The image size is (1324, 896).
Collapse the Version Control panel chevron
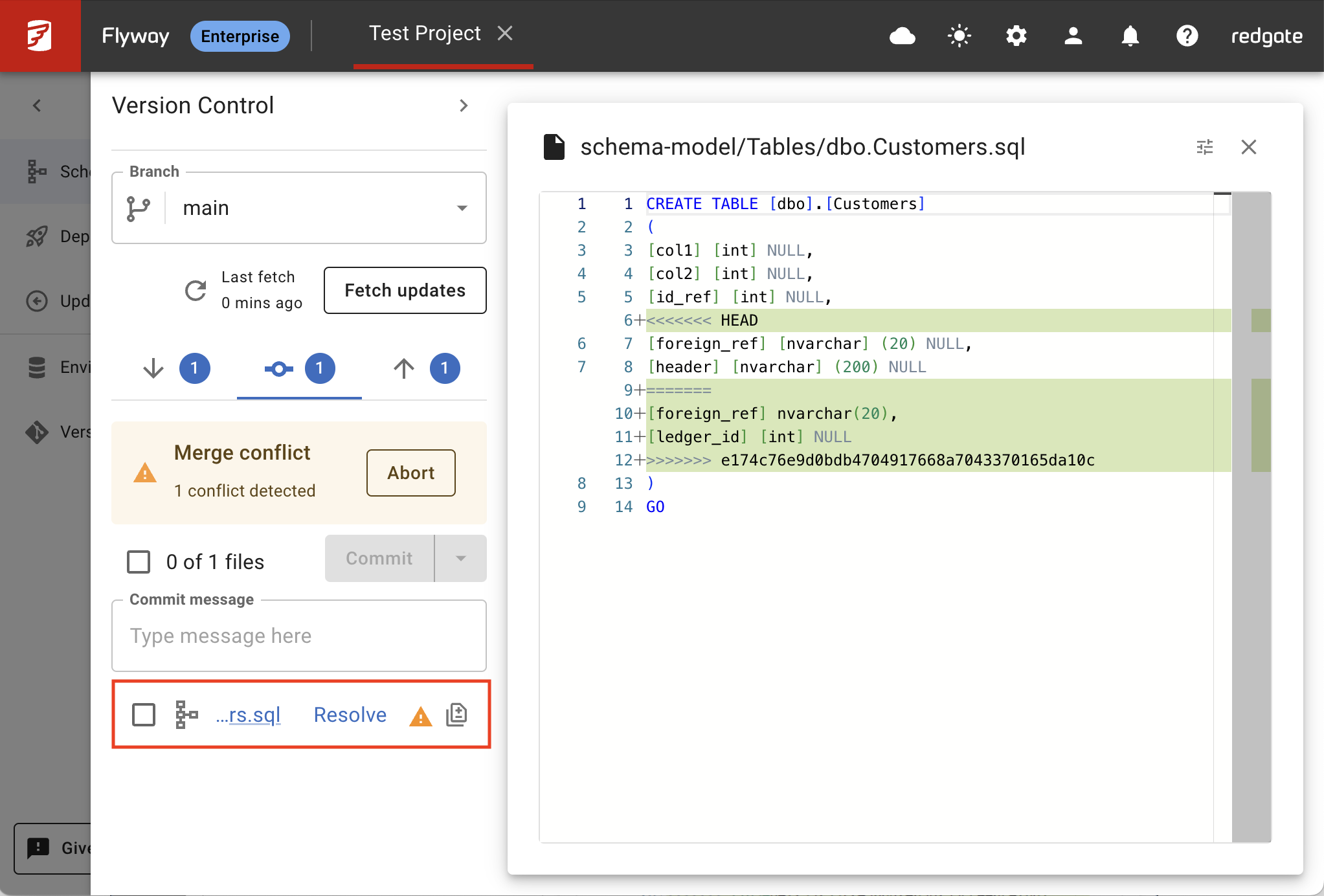[x=464, y=106]
